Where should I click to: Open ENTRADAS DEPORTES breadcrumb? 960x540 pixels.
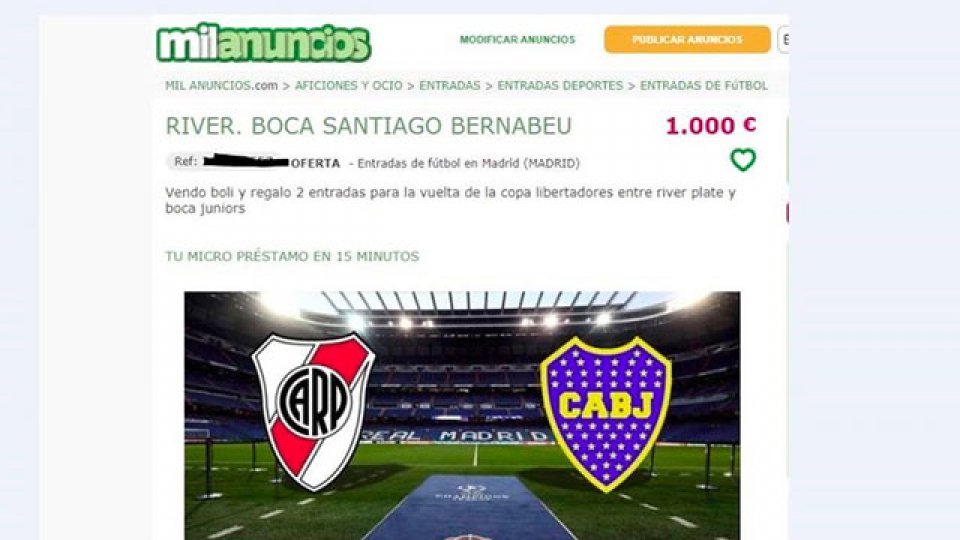coord(560,86)
